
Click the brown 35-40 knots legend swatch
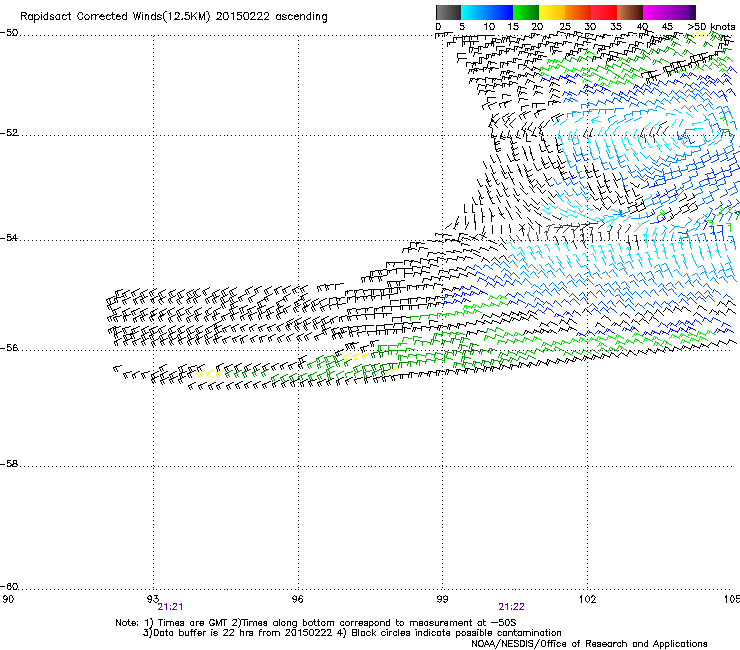pos(630,12)
